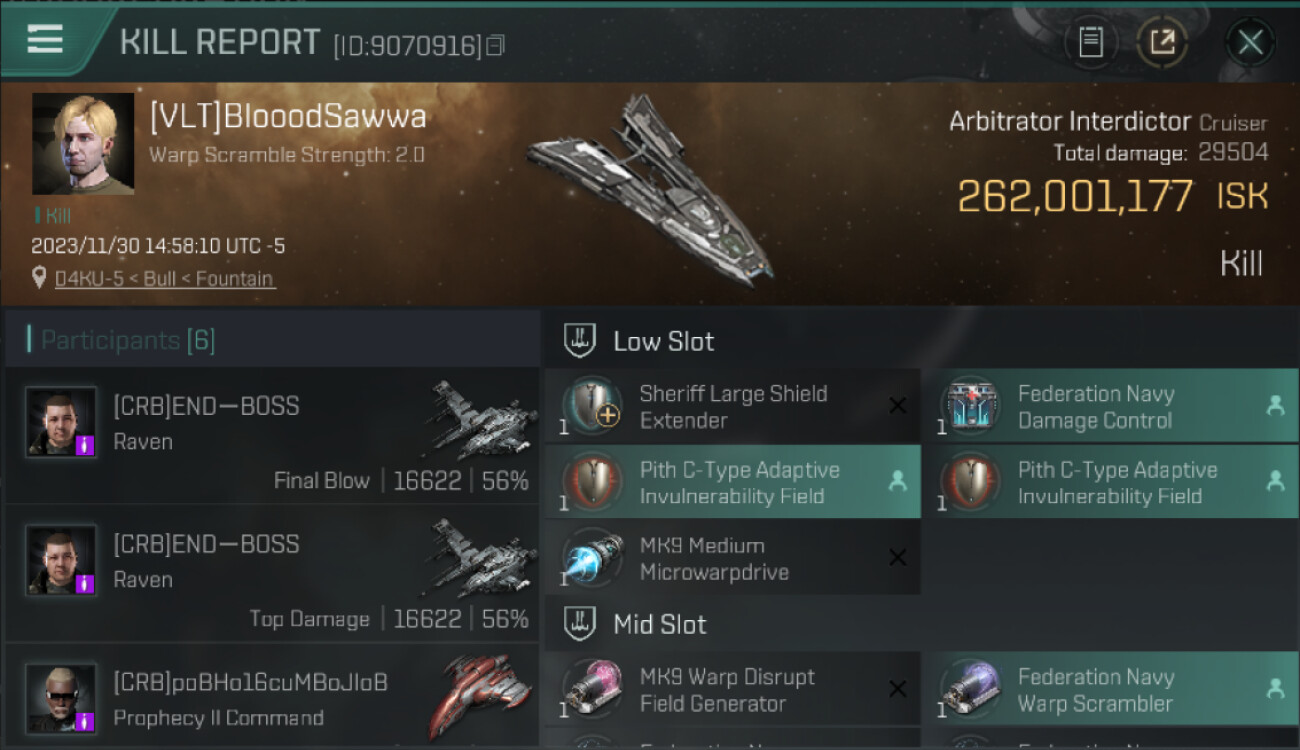Open the hamburger menu icon
1300x750 pixels.
(45, 40)
